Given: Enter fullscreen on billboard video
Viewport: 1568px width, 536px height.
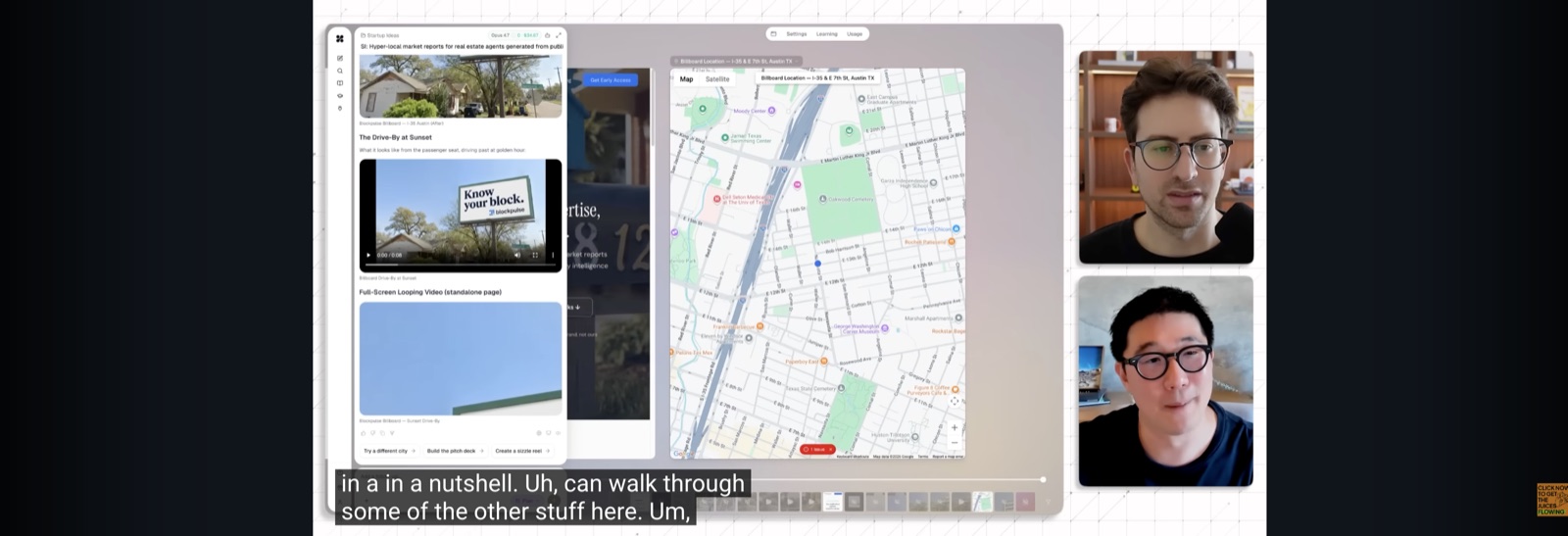Looking at the screenshot, I should click(x=535, y=255).
